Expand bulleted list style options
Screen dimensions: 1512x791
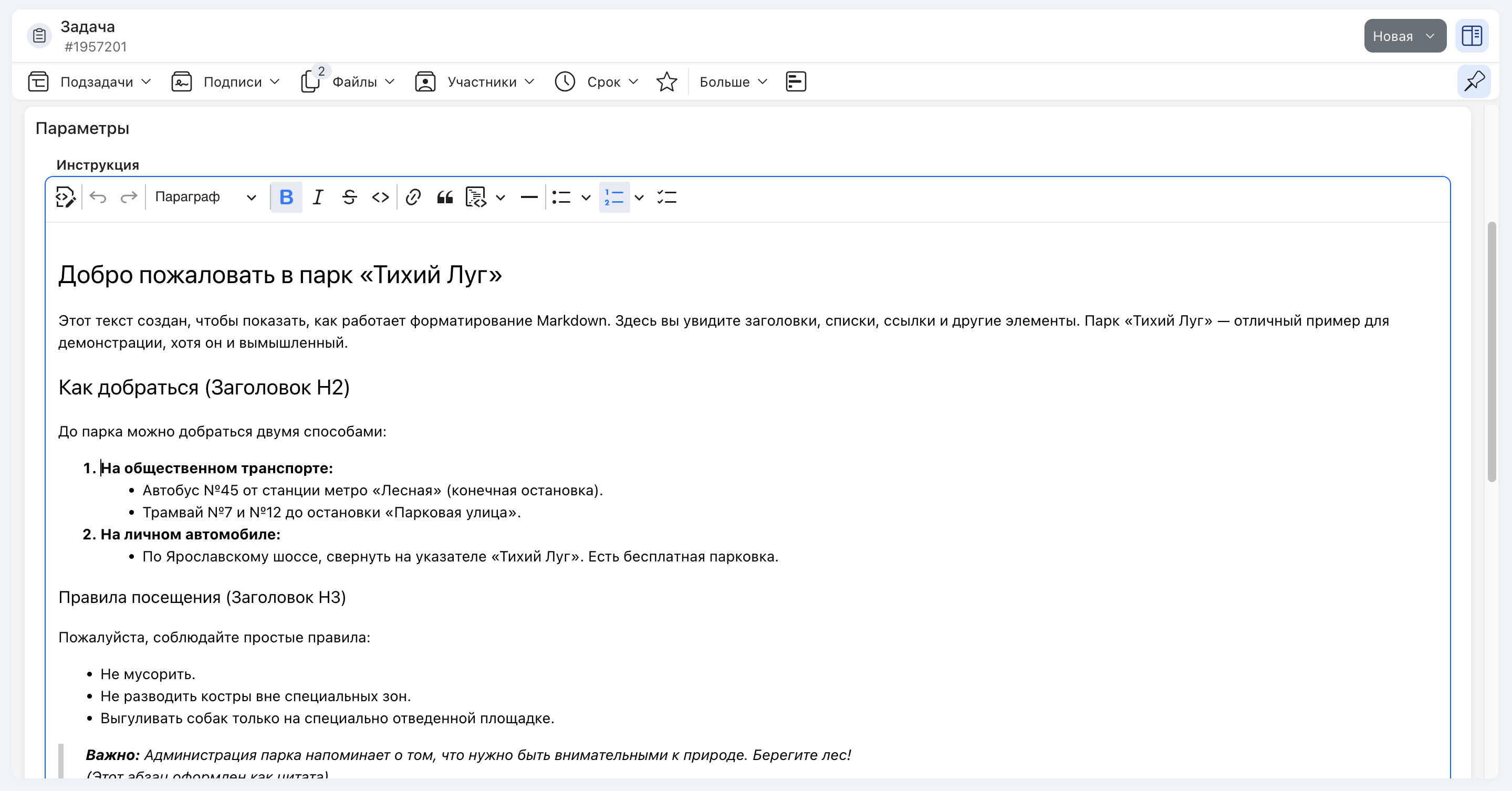(586, 197)
